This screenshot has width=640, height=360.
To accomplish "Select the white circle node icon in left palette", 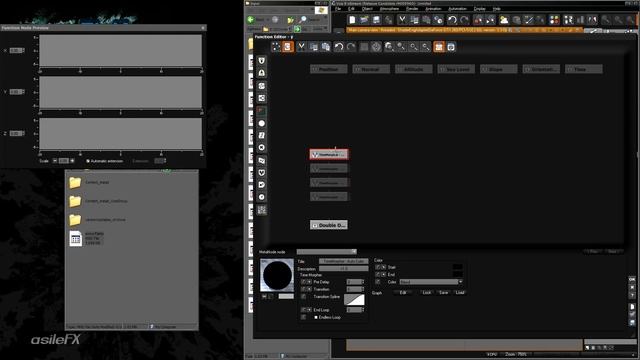I will point(262,123).
